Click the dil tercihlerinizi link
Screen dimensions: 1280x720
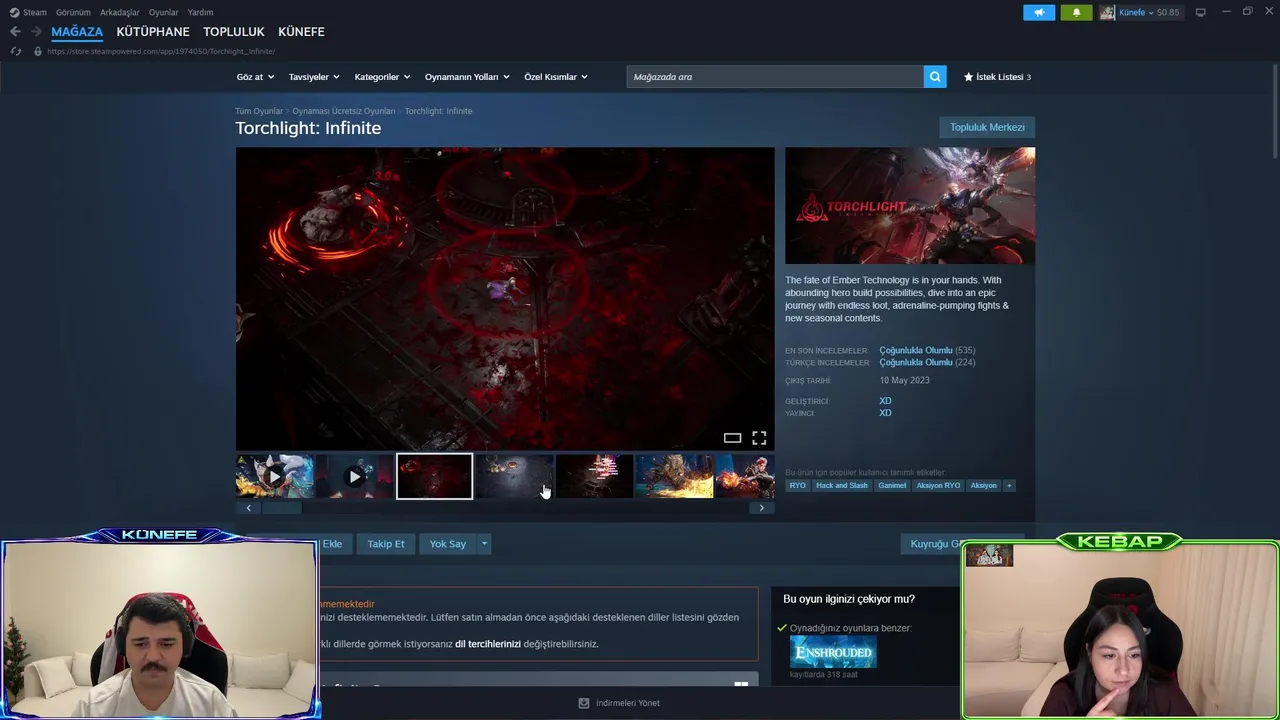(488, 644)
